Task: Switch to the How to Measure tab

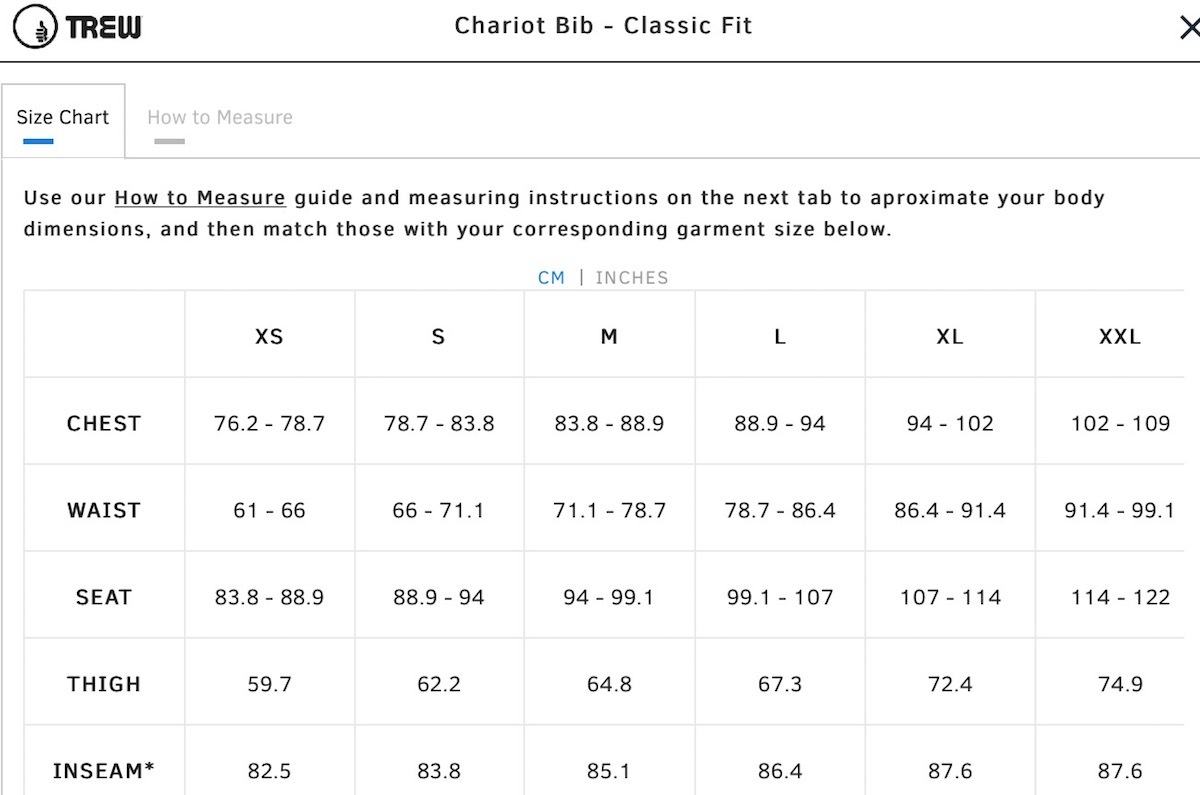Action: 220,118
